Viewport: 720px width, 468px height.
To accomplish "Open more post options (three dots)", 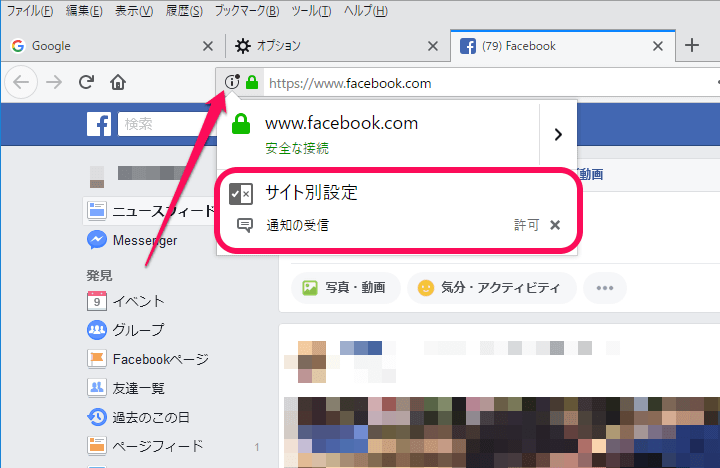I will click(x=605, y=288).
